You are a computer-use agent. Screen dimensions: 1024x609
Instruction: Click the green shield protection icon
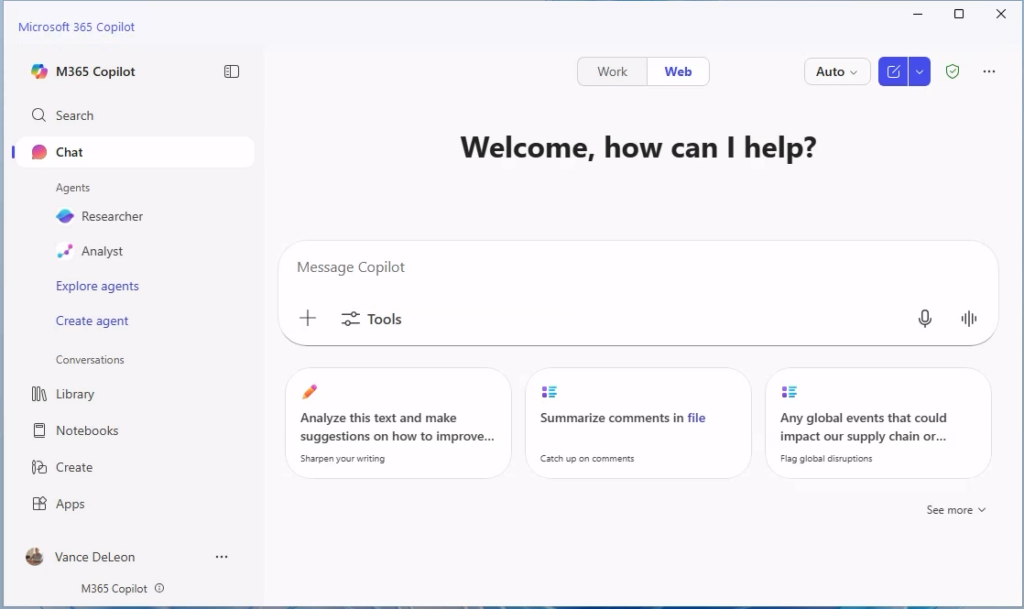pyautogui.click(x=952, y=72)
